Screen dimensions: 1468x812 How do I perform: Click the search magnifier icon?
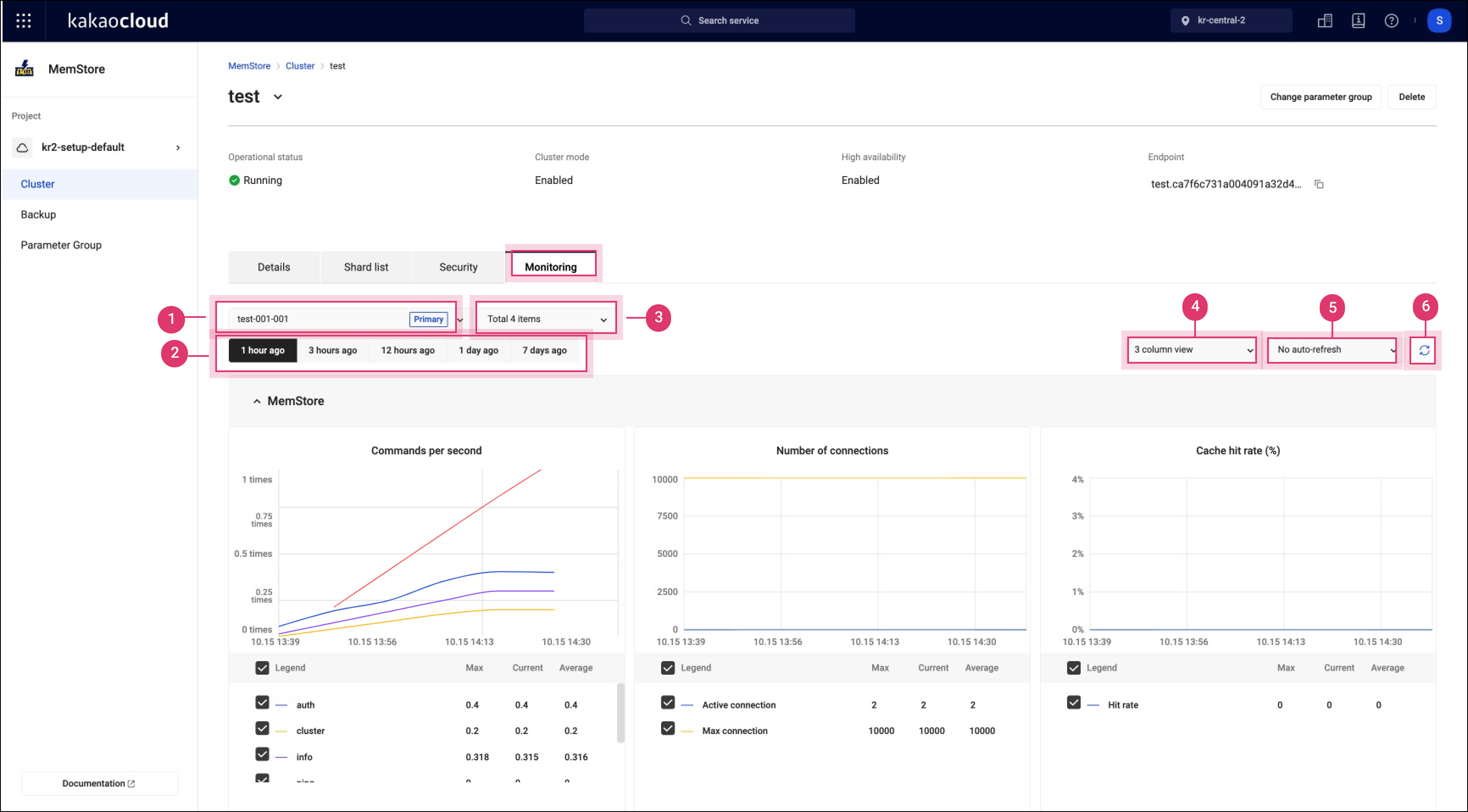[x=686, y=20]
